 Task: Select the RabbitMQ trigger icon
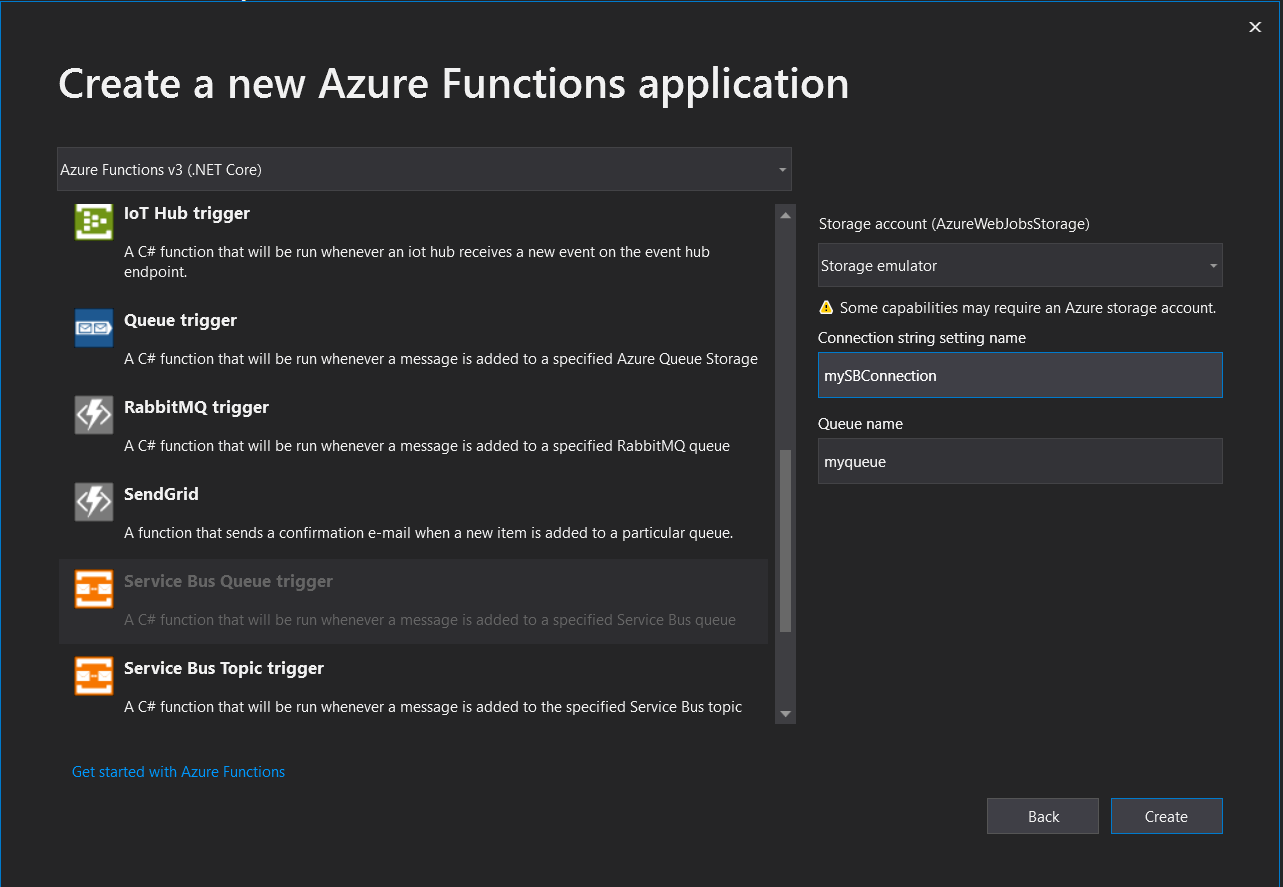[93, 414]
